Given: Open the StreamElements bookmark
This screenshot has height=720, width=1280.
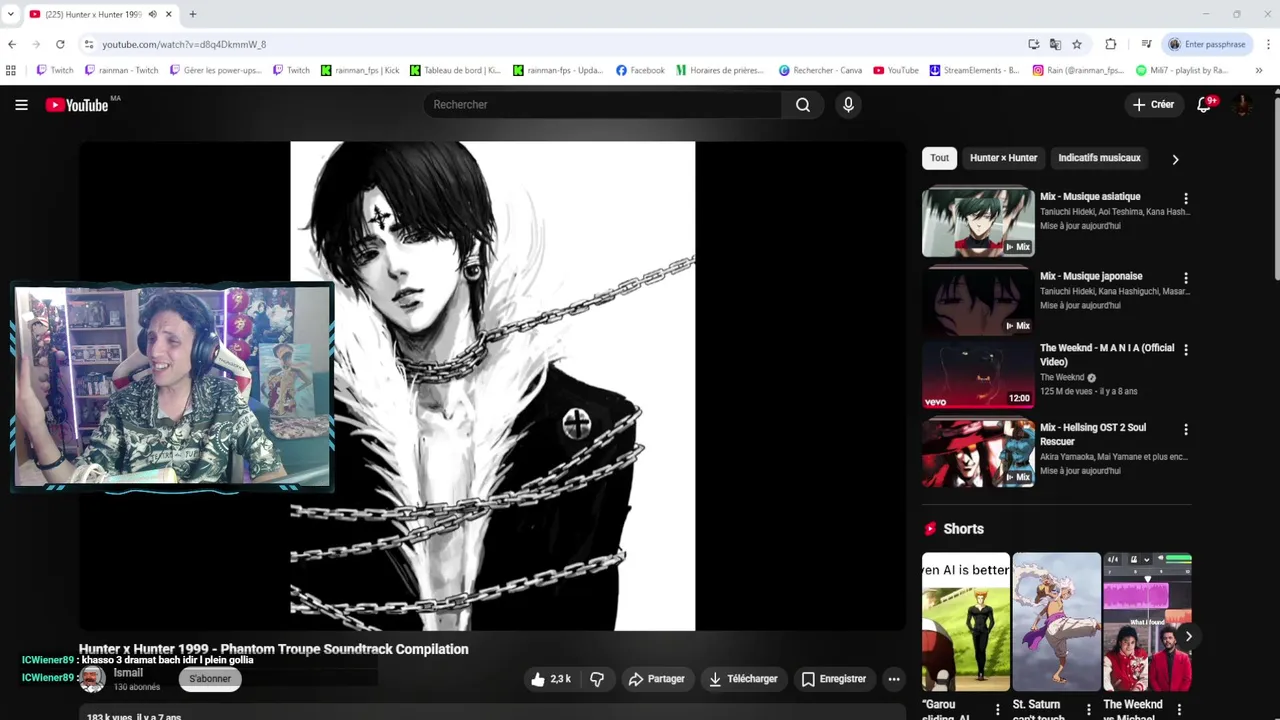Looking at the screenshot, I should [x=975, y=70].
